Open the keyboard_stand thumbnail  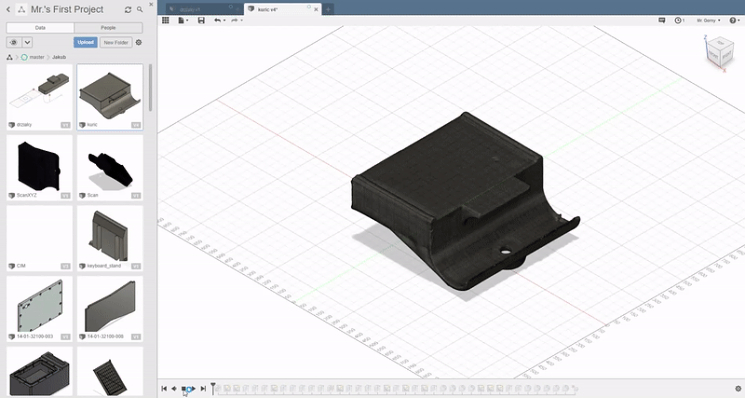(110, 238)
